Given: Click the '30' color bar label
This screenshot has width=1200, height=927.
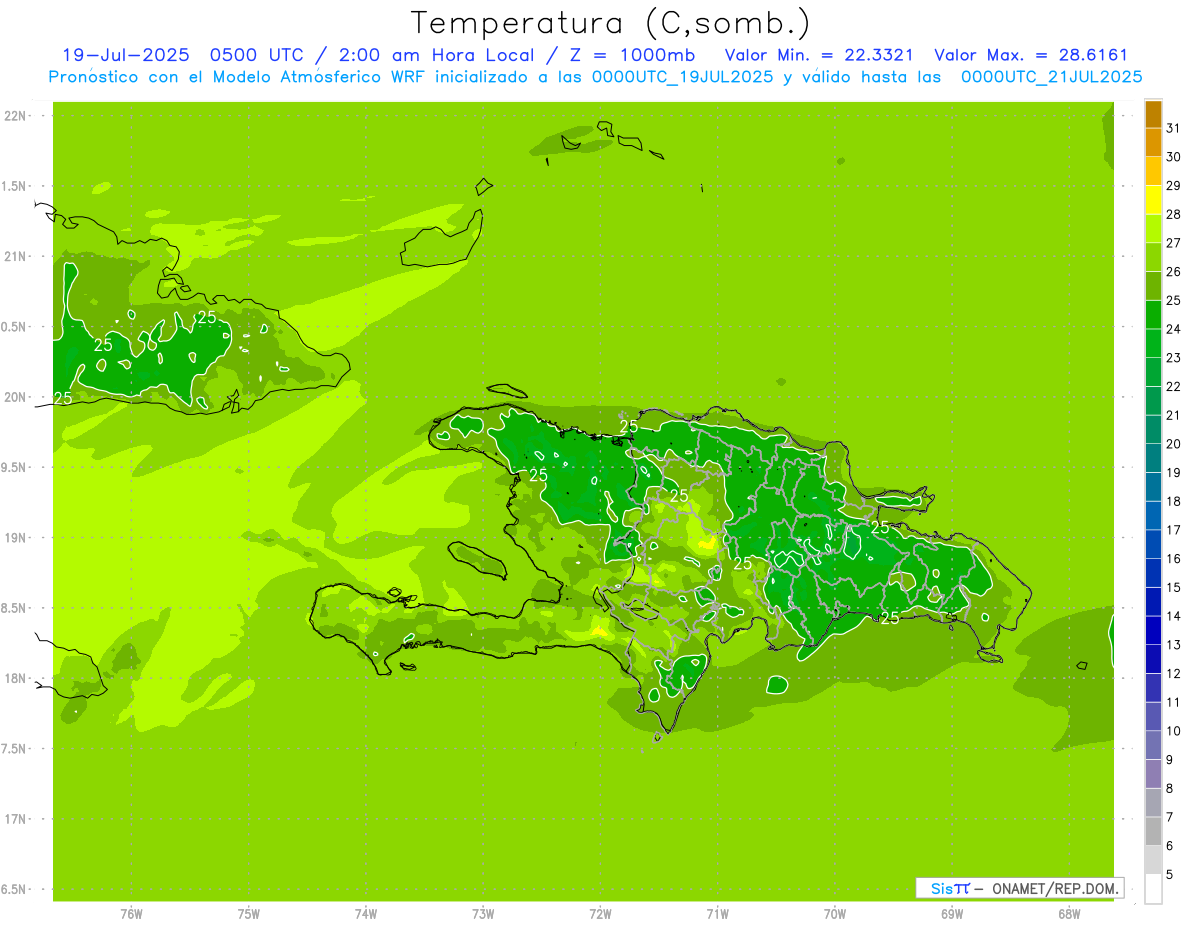Looking at the screenshot, I should [1173, 157].
